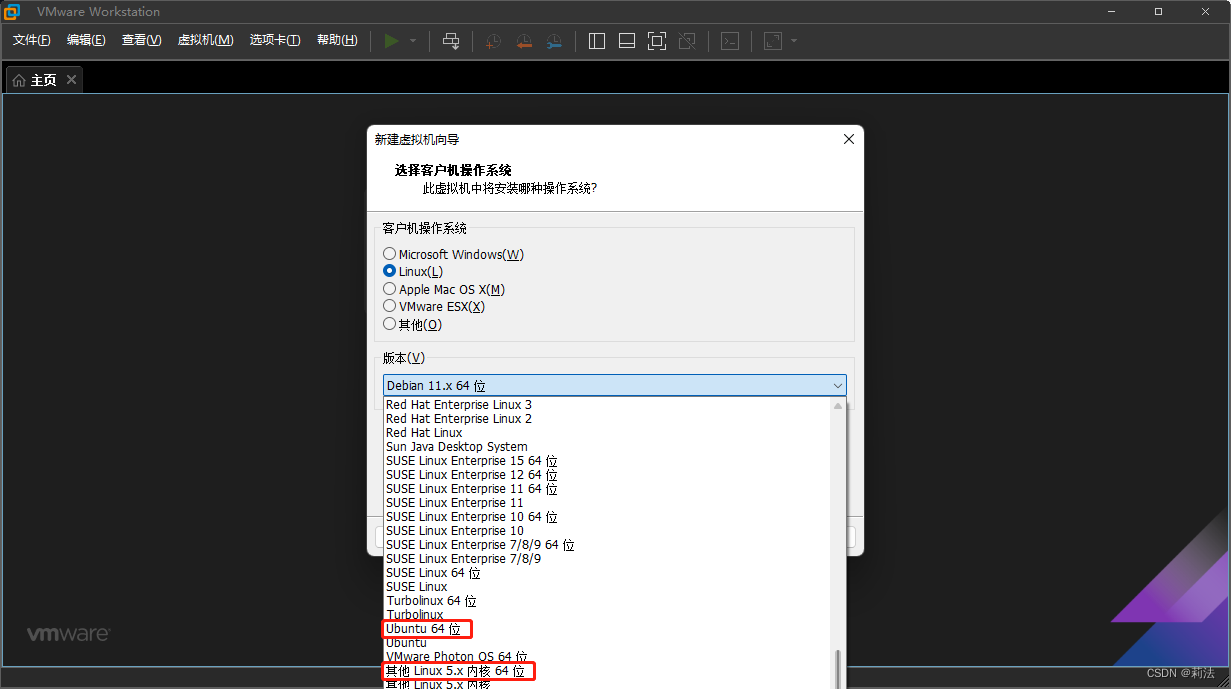Screen dimensions: 1231x689
Task: Click the take snapshot clock icon
Action: (x=493, y=41)
